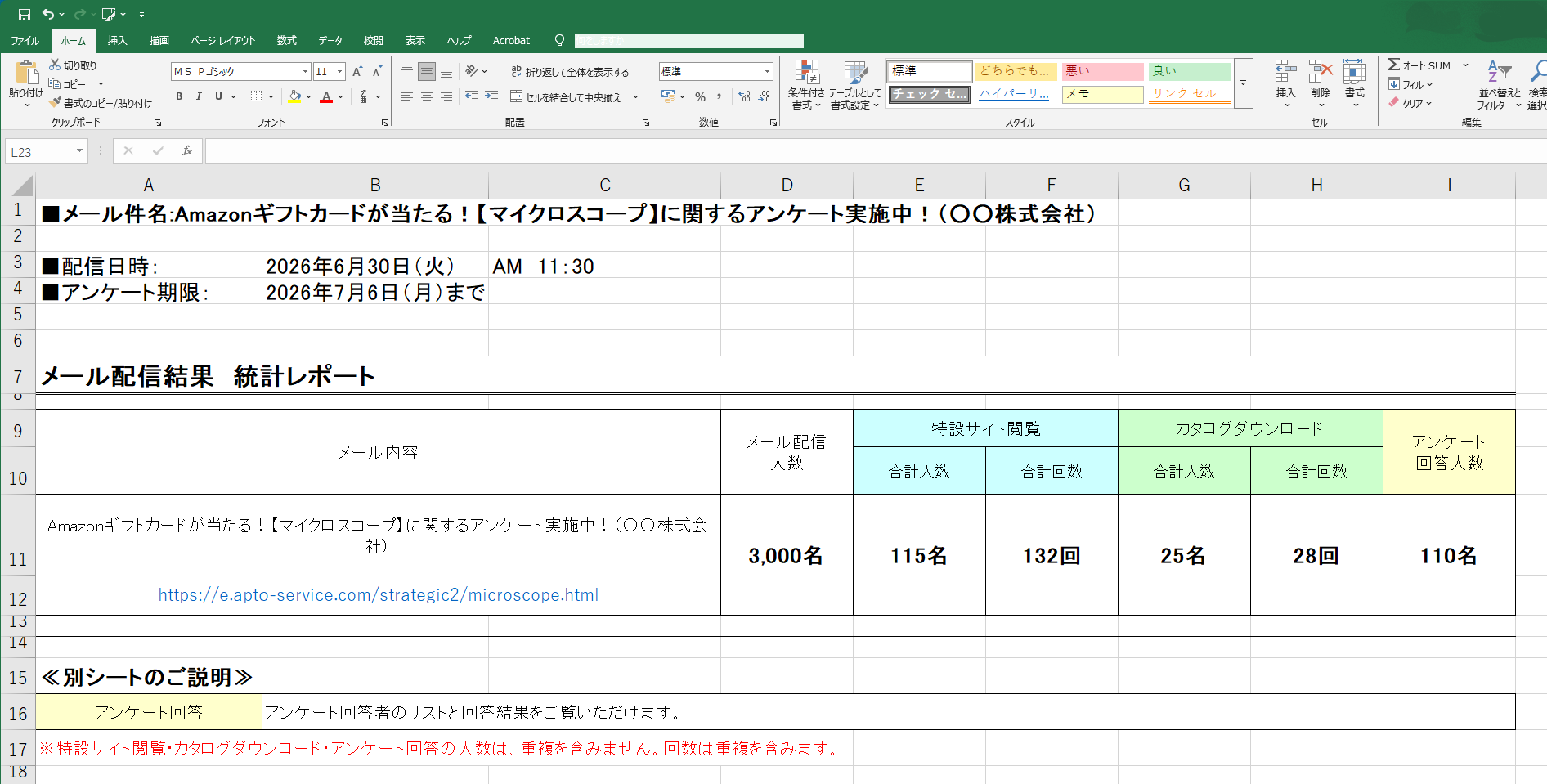Apply the 良い cell style
The height and width of the screenshot is (784, 1547).
click(1189, 71)
